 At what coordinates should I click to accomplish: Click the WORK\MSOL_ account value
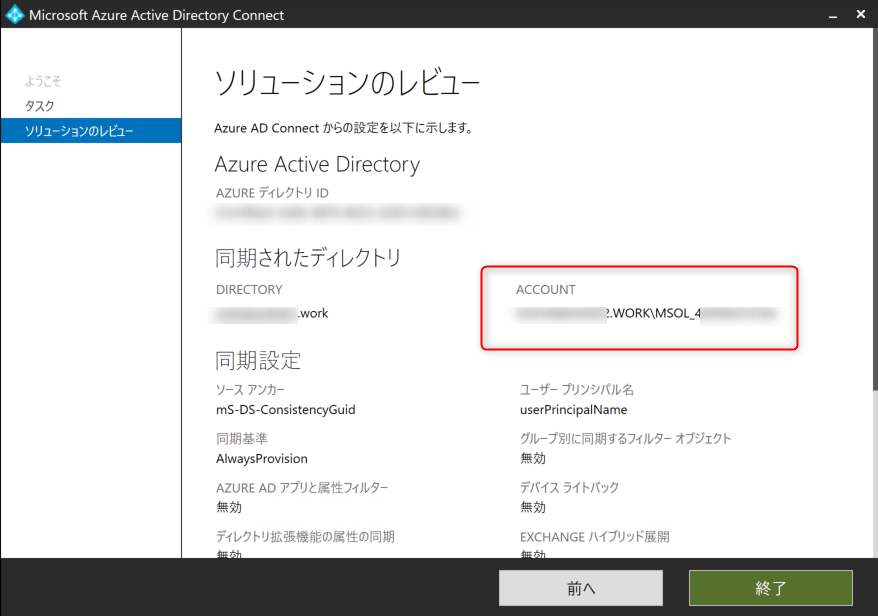647,314
